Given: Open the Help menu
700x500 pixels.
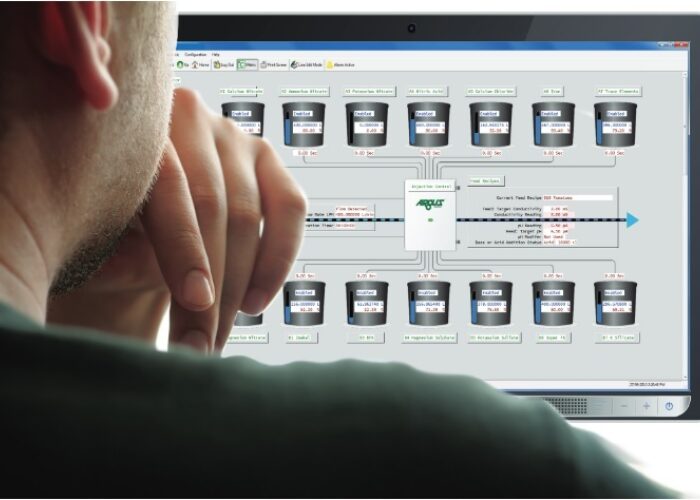Looking at the screenshot, I should [x=216, y=54].
